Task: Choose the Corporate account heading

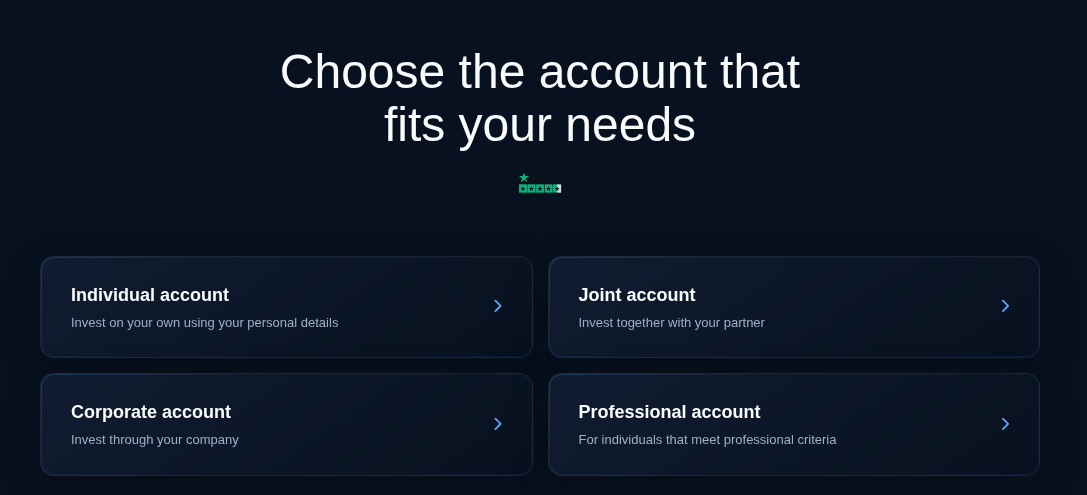Action: pyautogui.click(x=150, y=412)
